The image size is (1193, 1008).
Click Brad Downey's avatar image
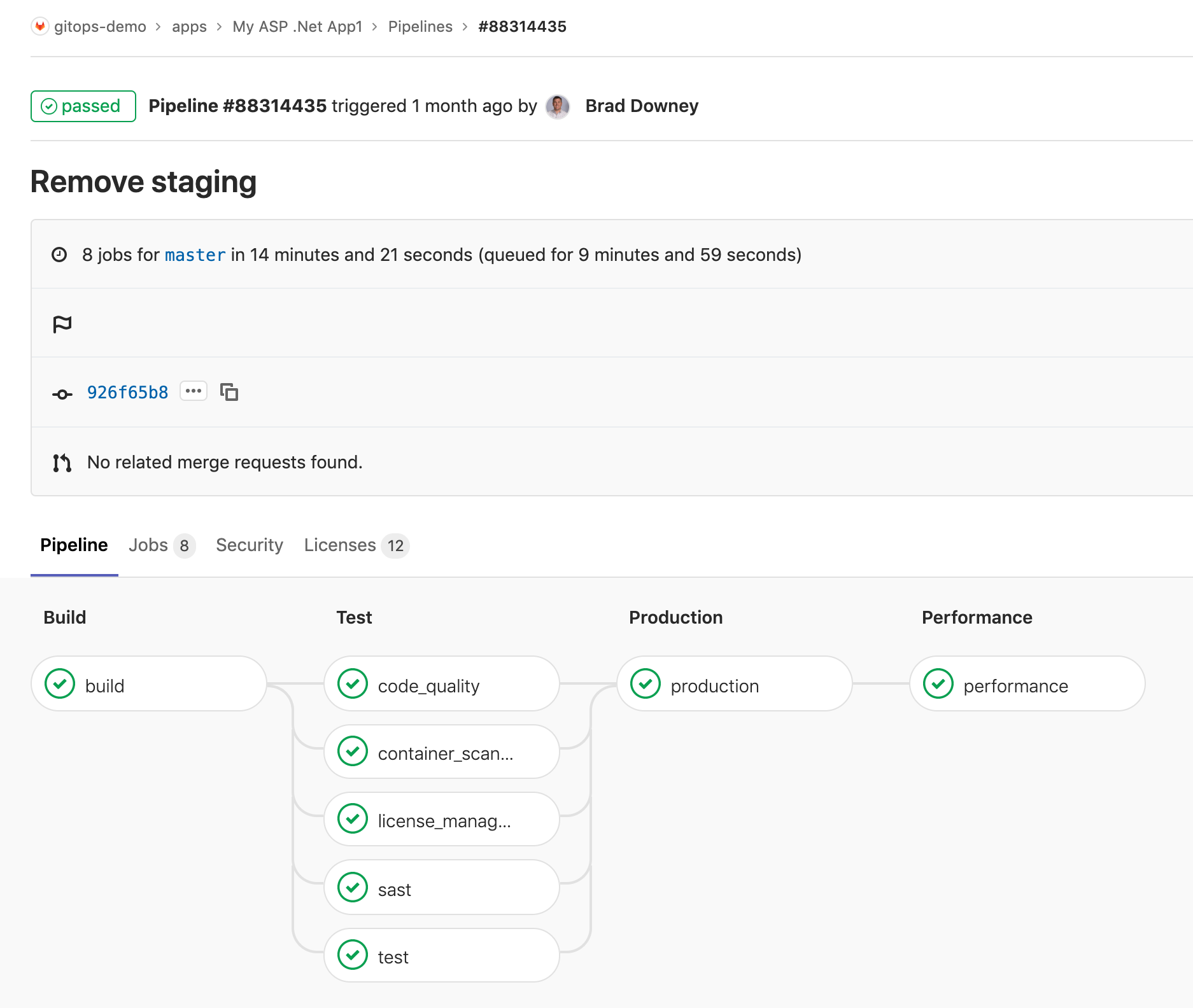click(x=558, y=106)
